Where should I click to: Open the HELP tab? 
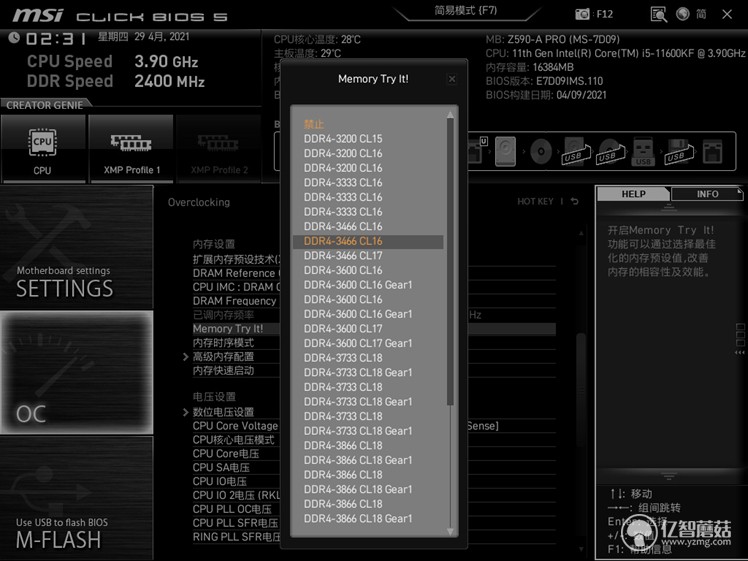pos(634,194)
